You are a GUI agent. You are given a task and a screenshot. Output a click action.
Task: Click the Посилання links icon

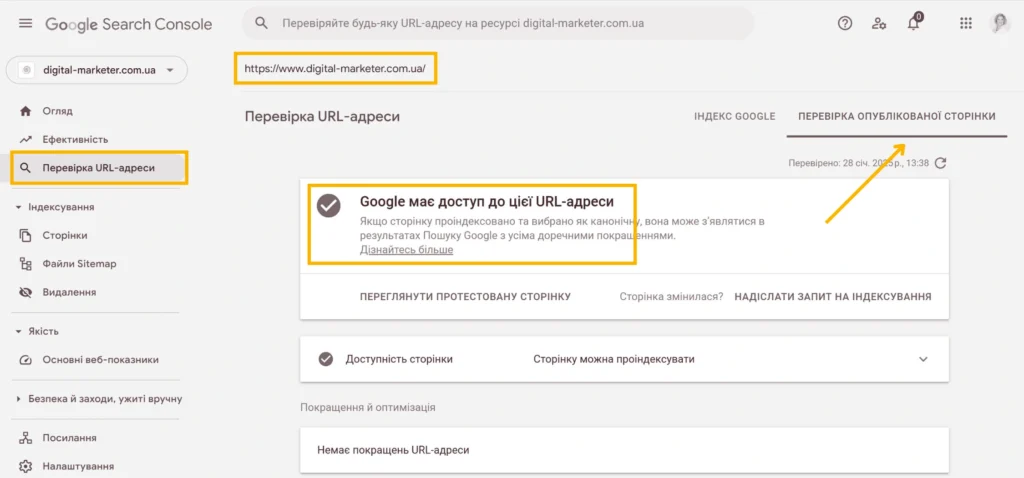tap(25, 438)
